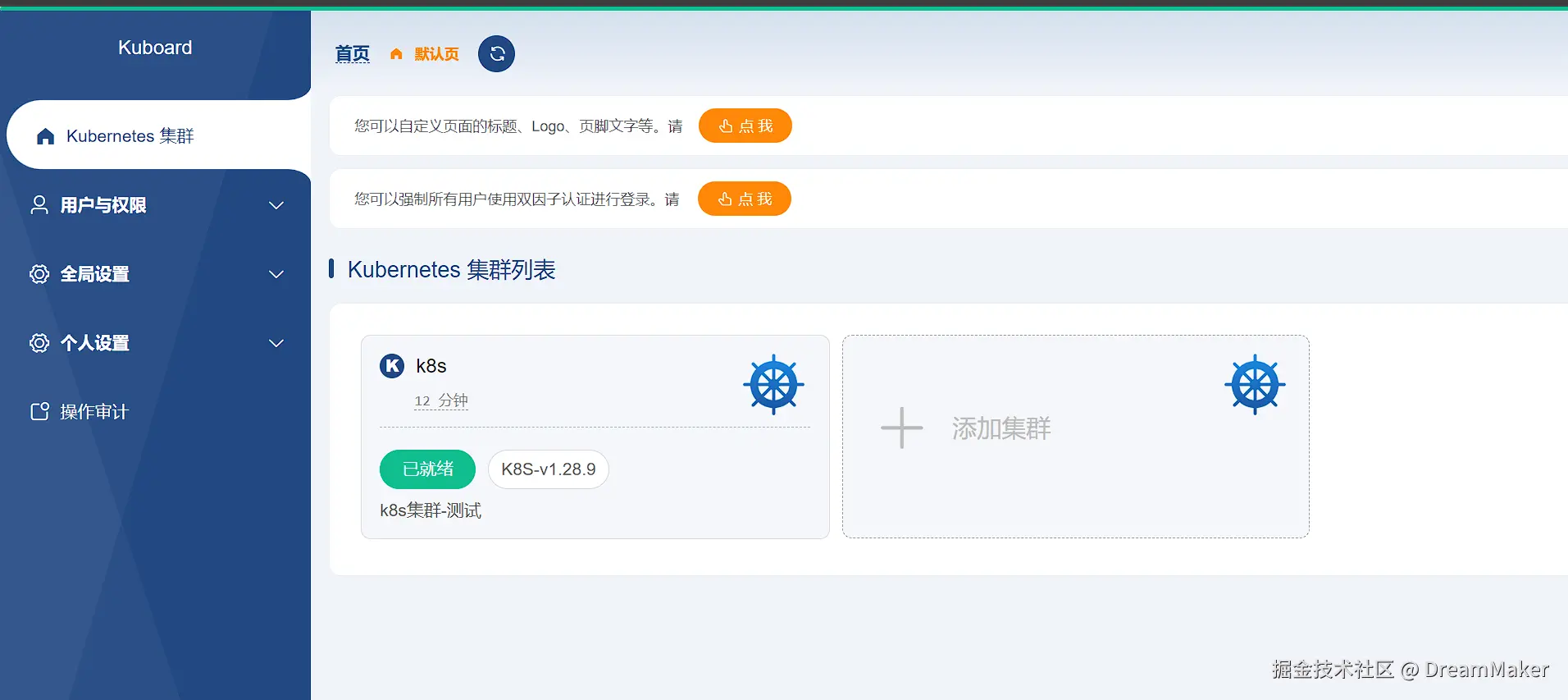Viewport: 1568px width, 700px height.
Task: Click the gear icon beside 个人设置
Action: 39,343
